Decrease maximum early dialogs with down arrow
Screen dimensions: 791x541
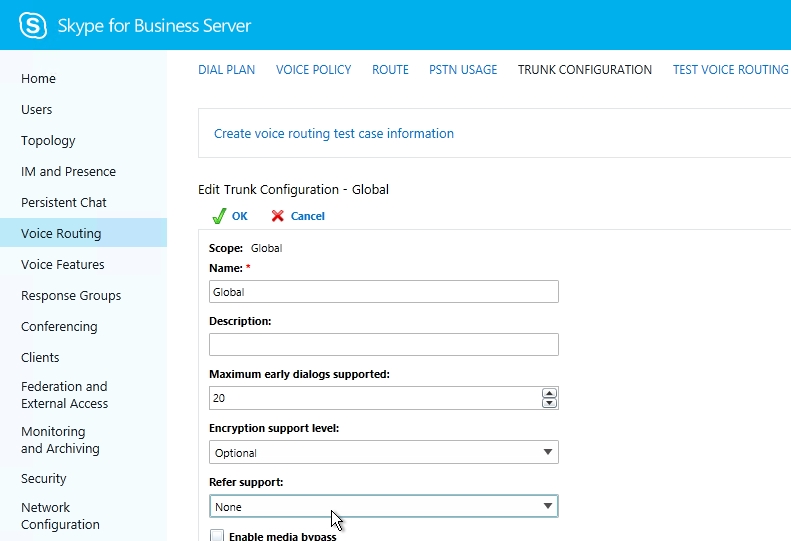(549, 403)
